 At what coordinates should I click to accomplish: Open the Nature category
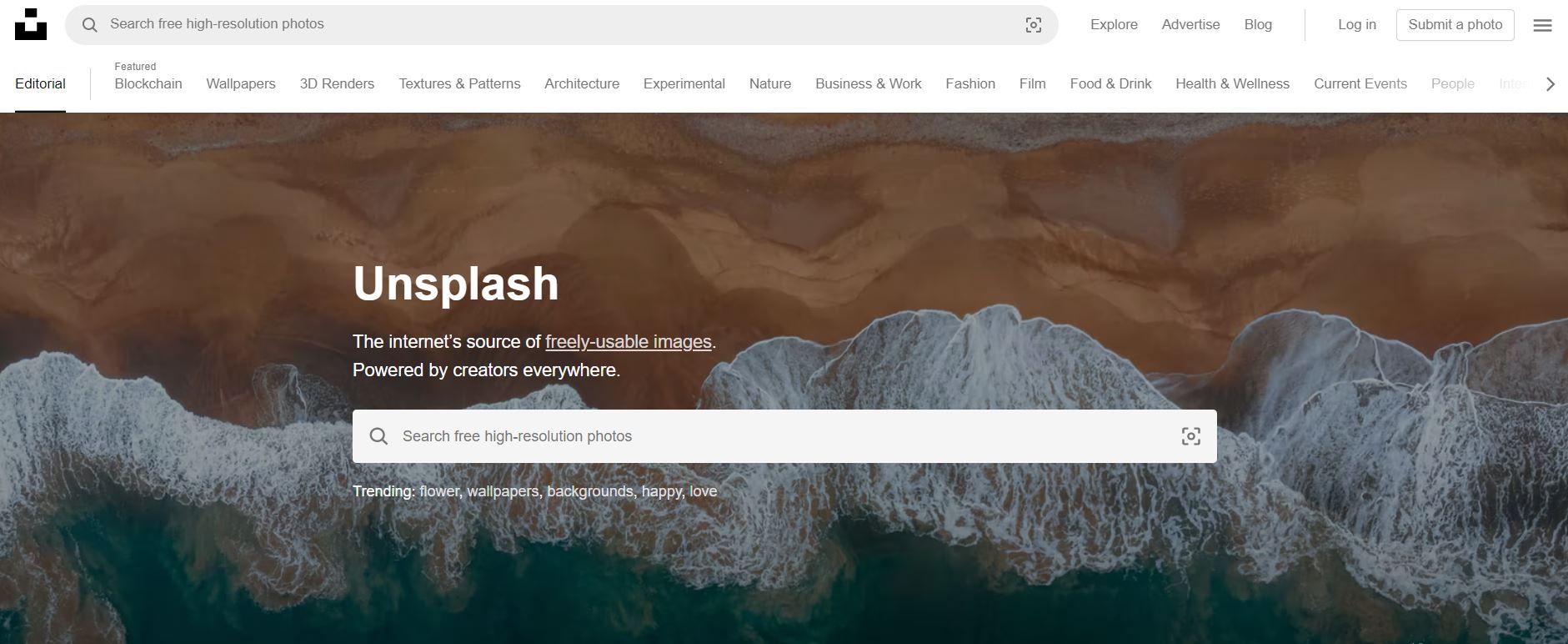click(x=770, y=83)
